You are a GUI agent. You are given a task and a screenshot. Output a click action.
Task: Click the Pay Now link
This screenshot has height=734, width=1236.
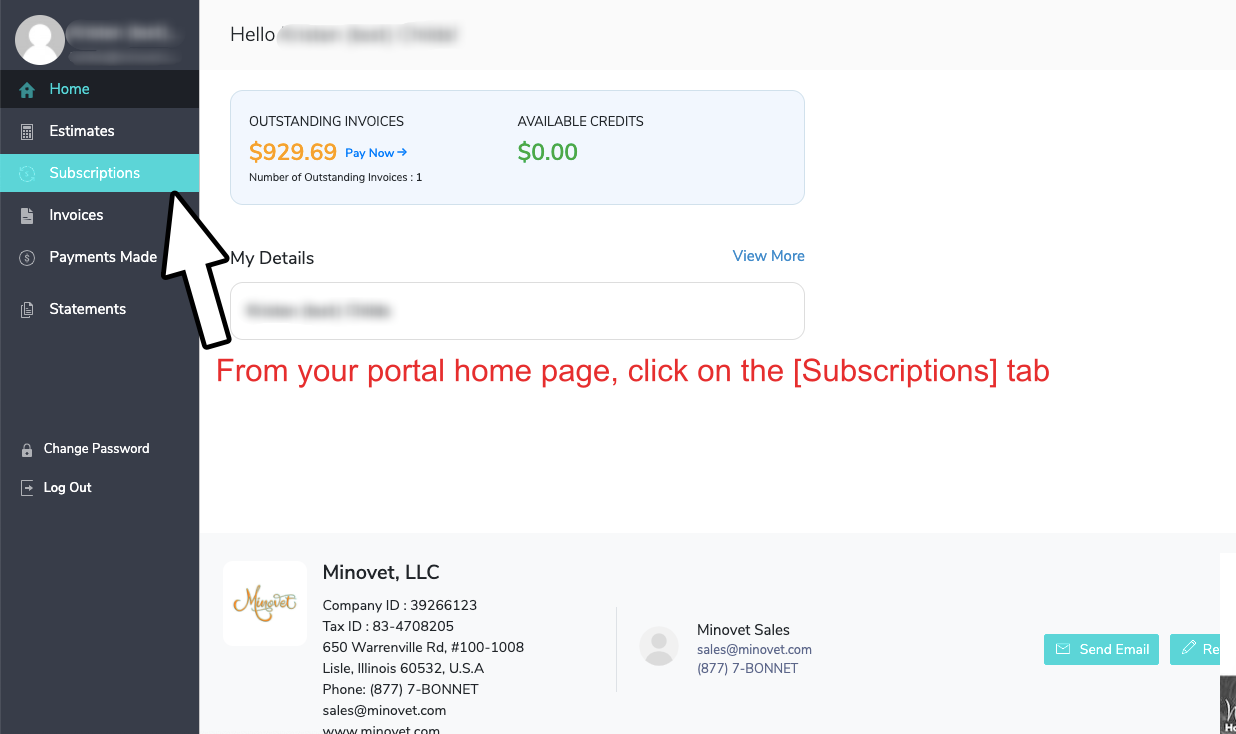click(x=375, y=153)
